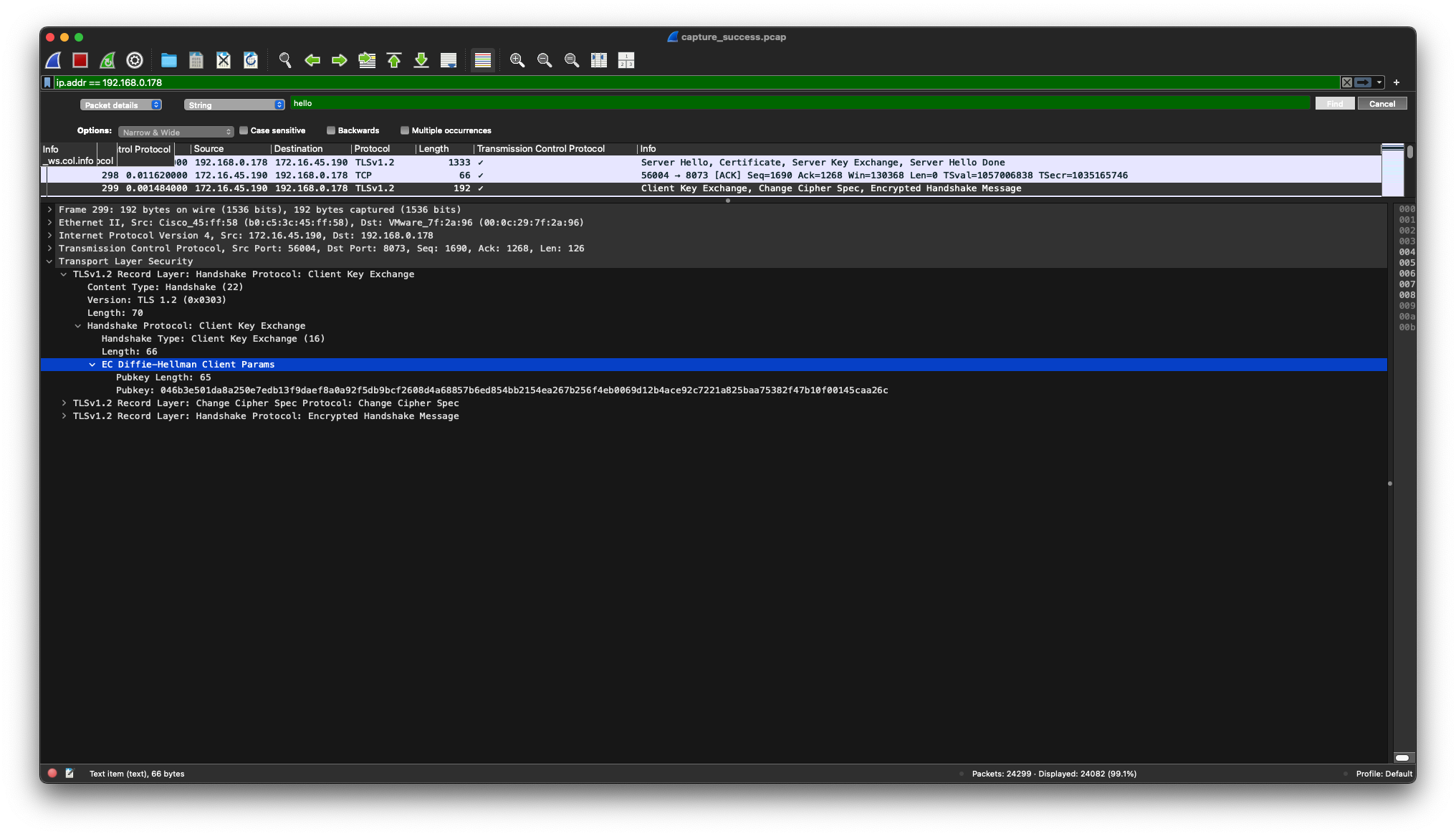Go to first packet arrow icon
Screen dimensions: 1456x836
tap(394, 60)
